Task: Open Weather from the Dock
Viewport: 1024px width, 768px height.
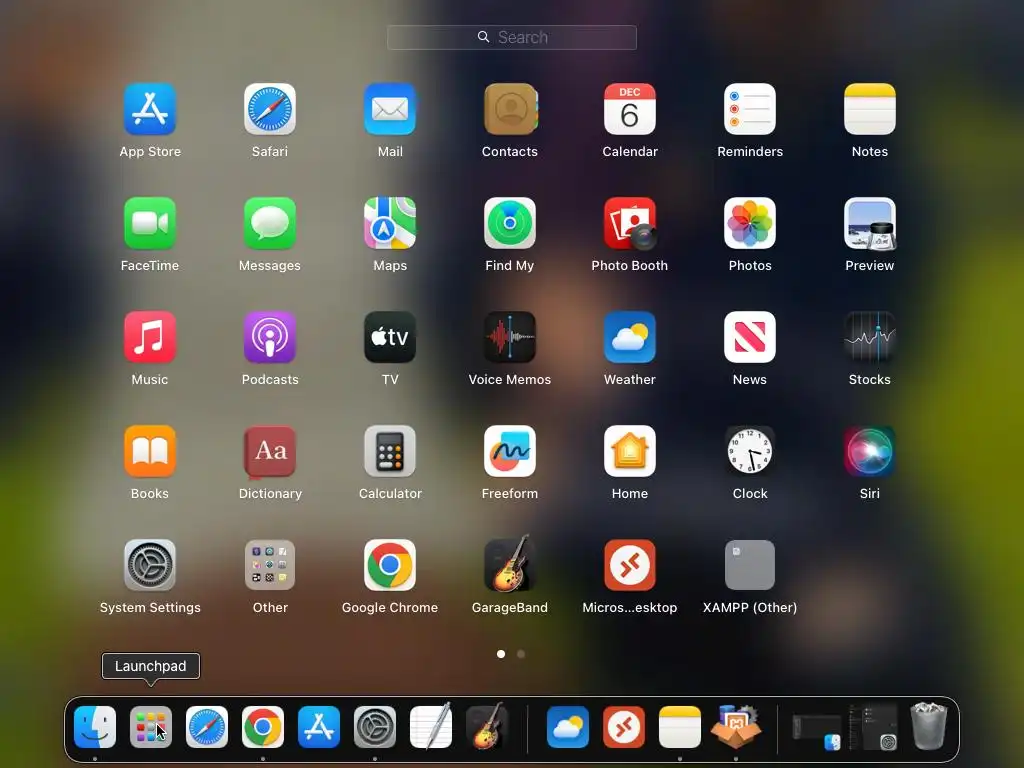Action: tap(568, 727)
